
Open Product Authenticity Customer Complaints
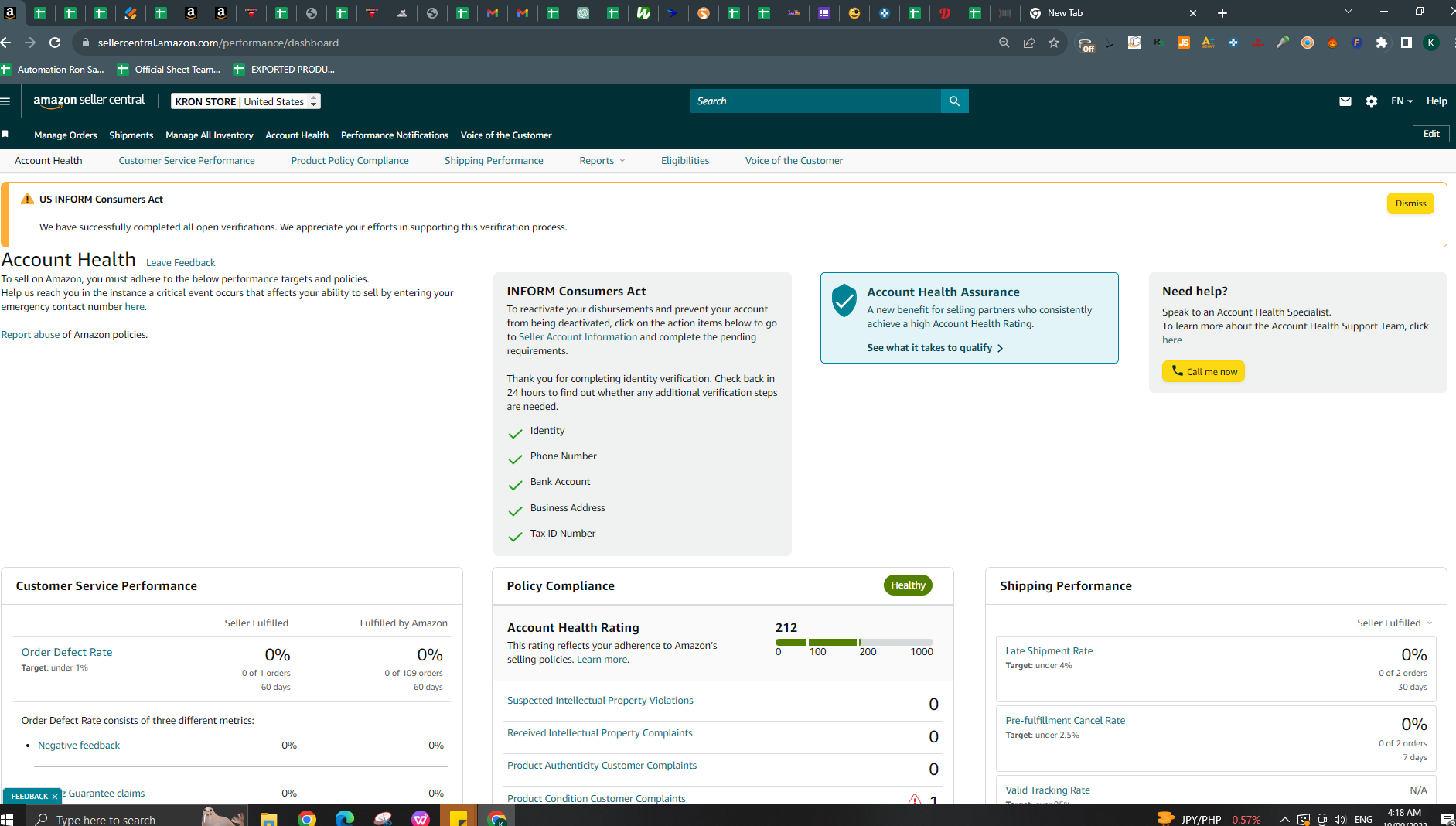[x=602, y=766]
